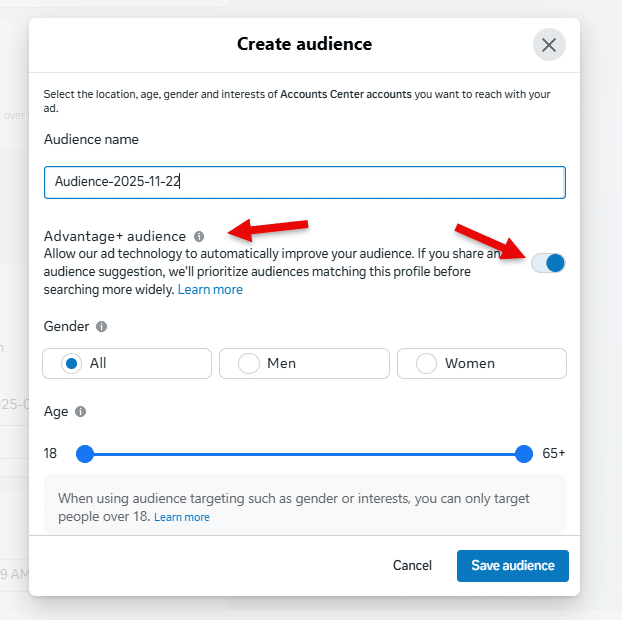Open Learn more link in age notice
Image resolution: width=622 pixels, height=620 pixels.
point(182,517)
